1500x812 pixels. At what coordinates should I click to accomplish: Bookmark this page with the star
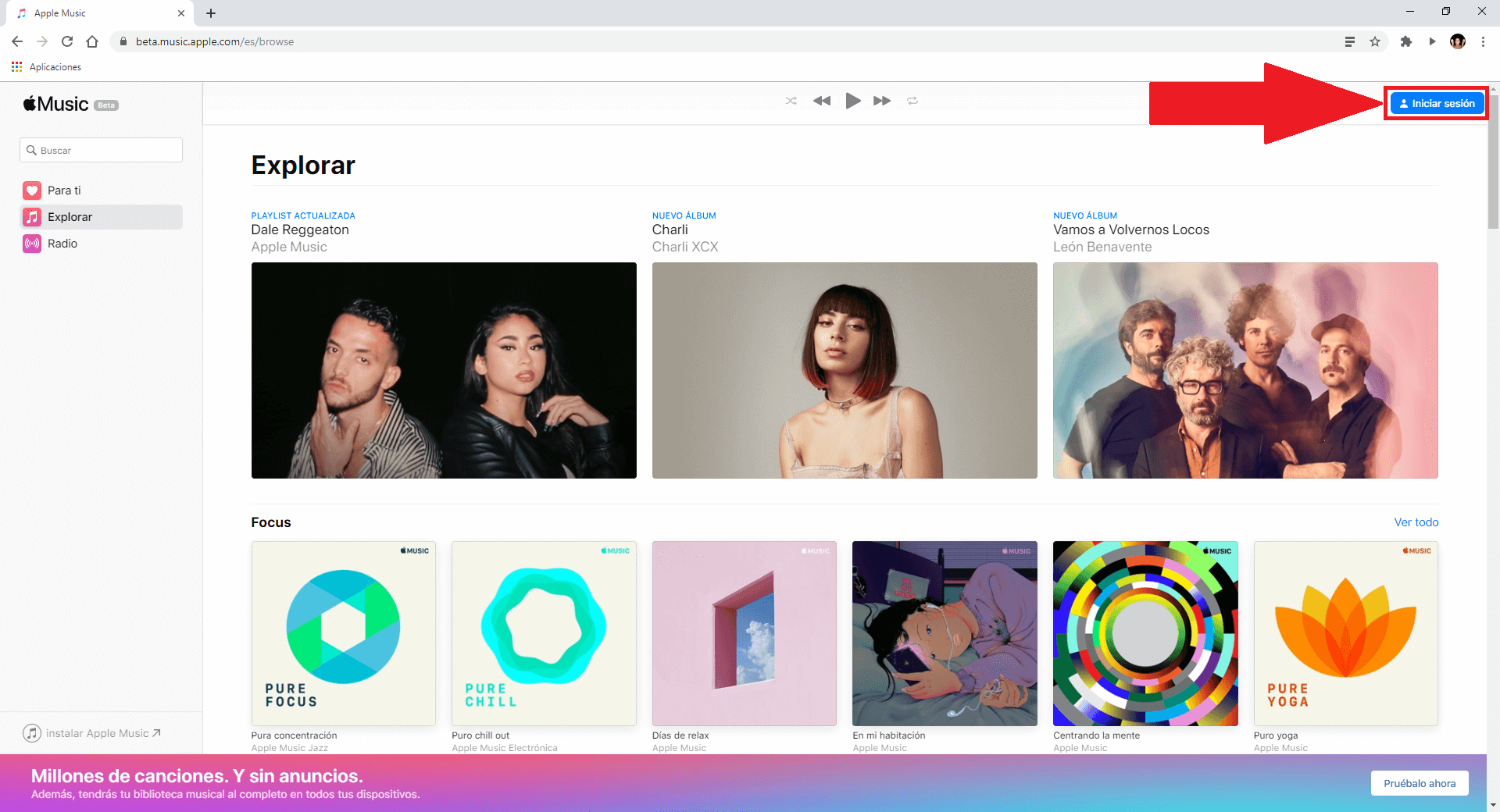pyautogui.click(x=1375, y=41)
